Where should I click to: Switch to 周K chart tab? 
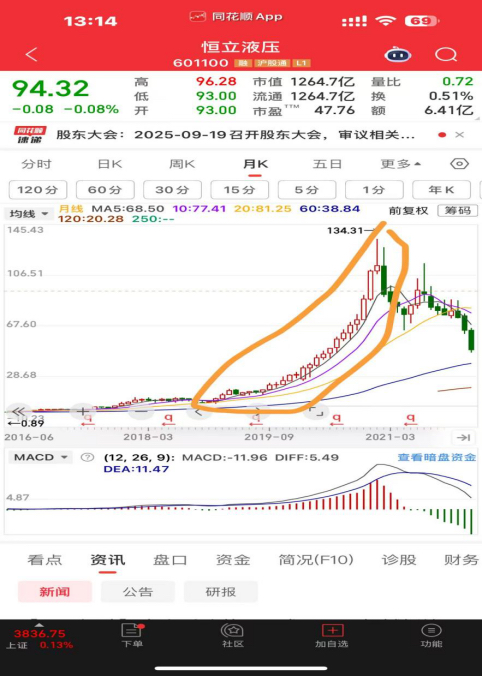tap(182, 164)
